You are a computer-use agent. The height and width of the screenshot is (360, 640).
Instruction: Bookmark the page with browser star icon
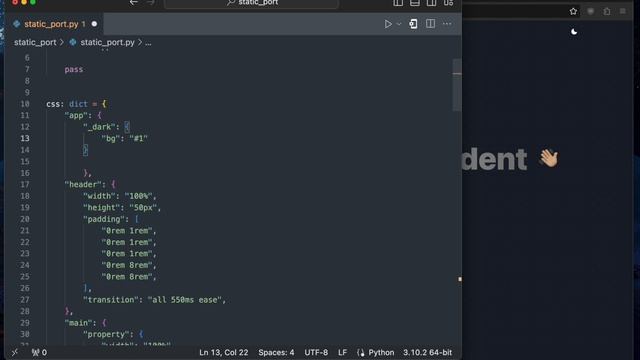573,11
